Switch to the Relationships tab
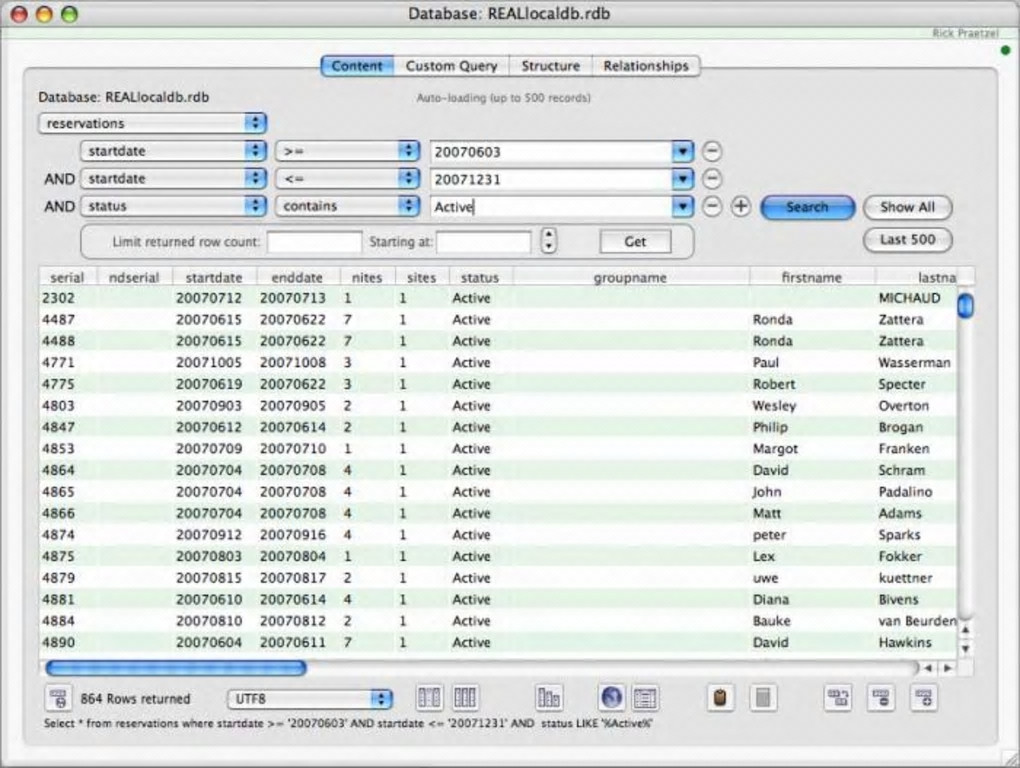Image resolution: width=1020 pixels, height=768 pixels. pyautogui.click(x=646, y=66)
